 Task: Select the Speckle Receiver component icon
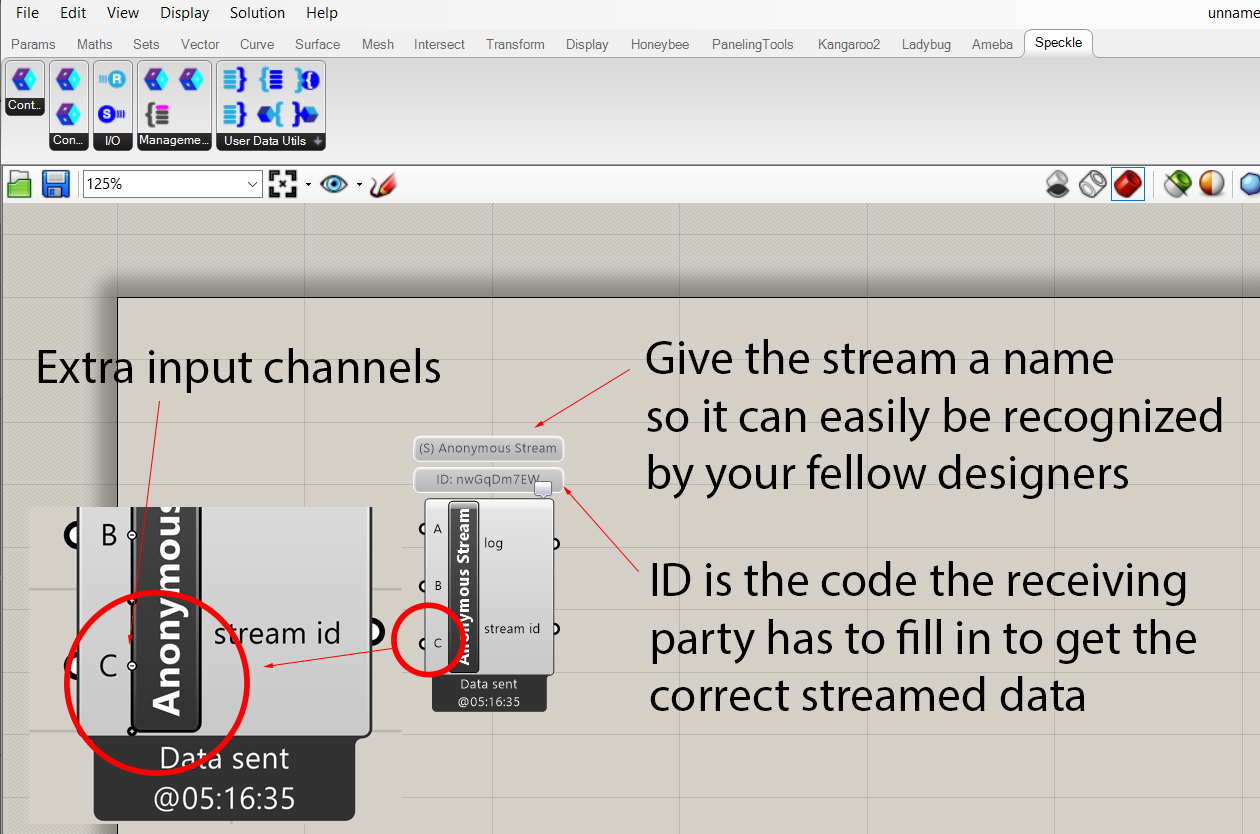(113, 78)
